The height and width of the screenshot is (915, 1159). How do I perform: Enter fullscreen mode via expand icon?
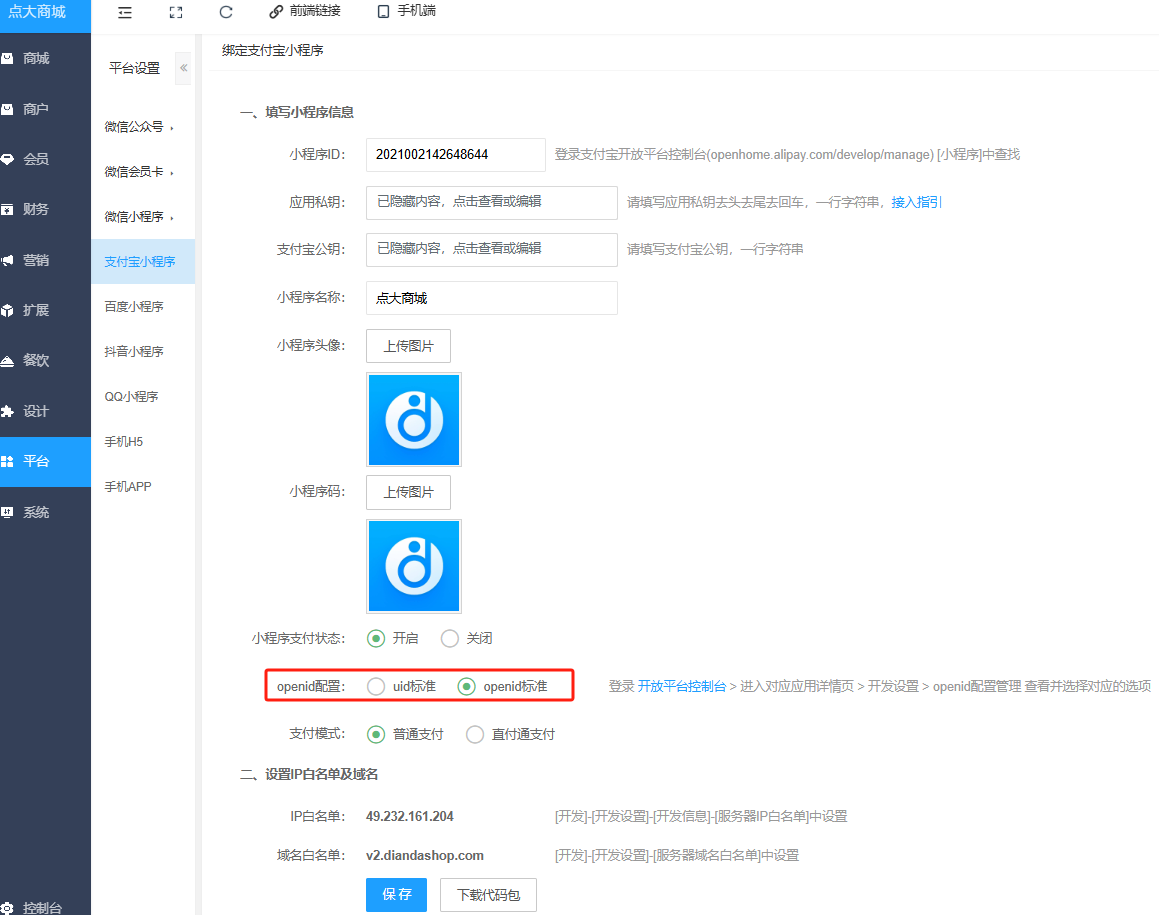[176, 13]
